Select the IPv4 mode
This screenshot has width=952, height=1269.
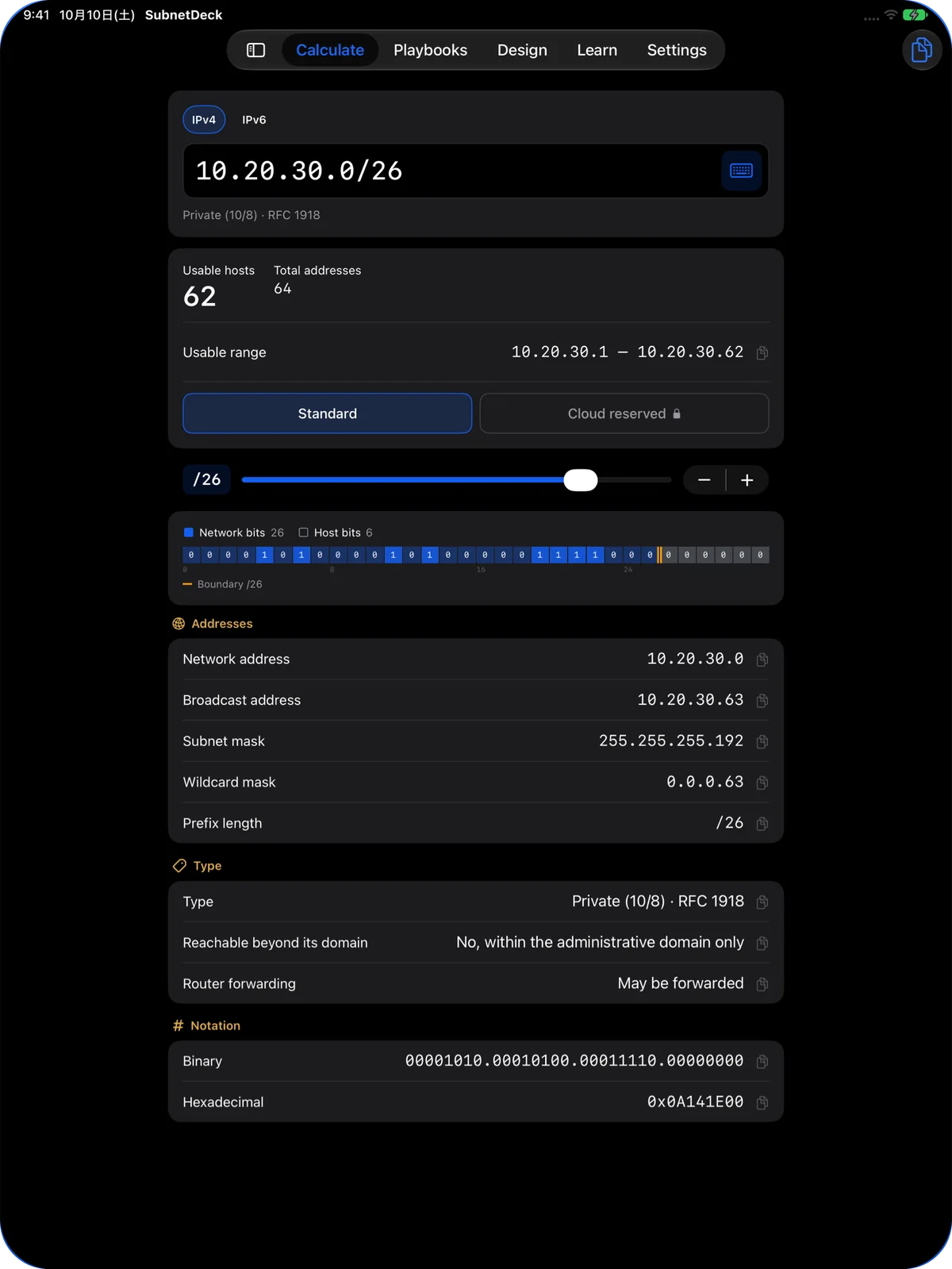204,120
